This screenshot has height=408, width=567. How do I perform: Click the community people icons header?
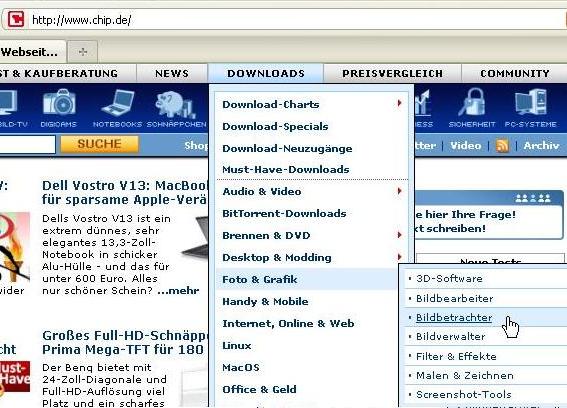pyautogui.click(x=533, y=198)
